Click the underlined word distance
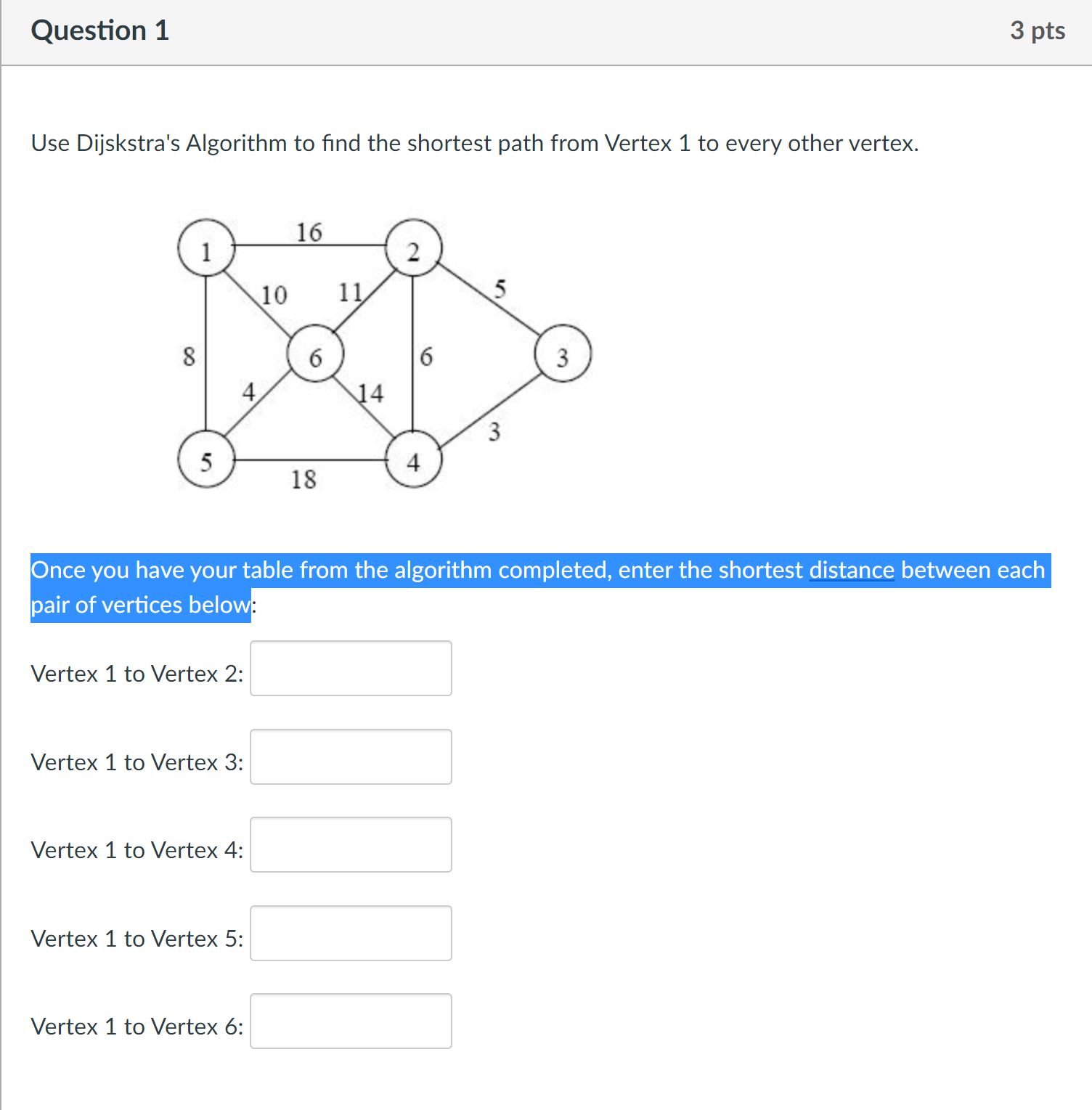This screenshot has width=1092, height=1110. (x=851, y=570)
